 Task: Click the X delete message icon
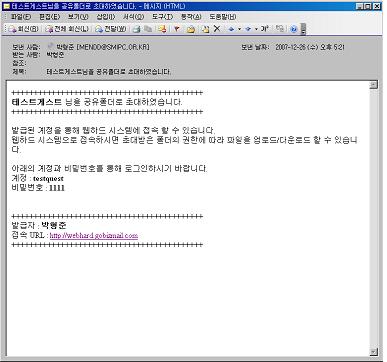pyautogui.click(x=217, y=29)
